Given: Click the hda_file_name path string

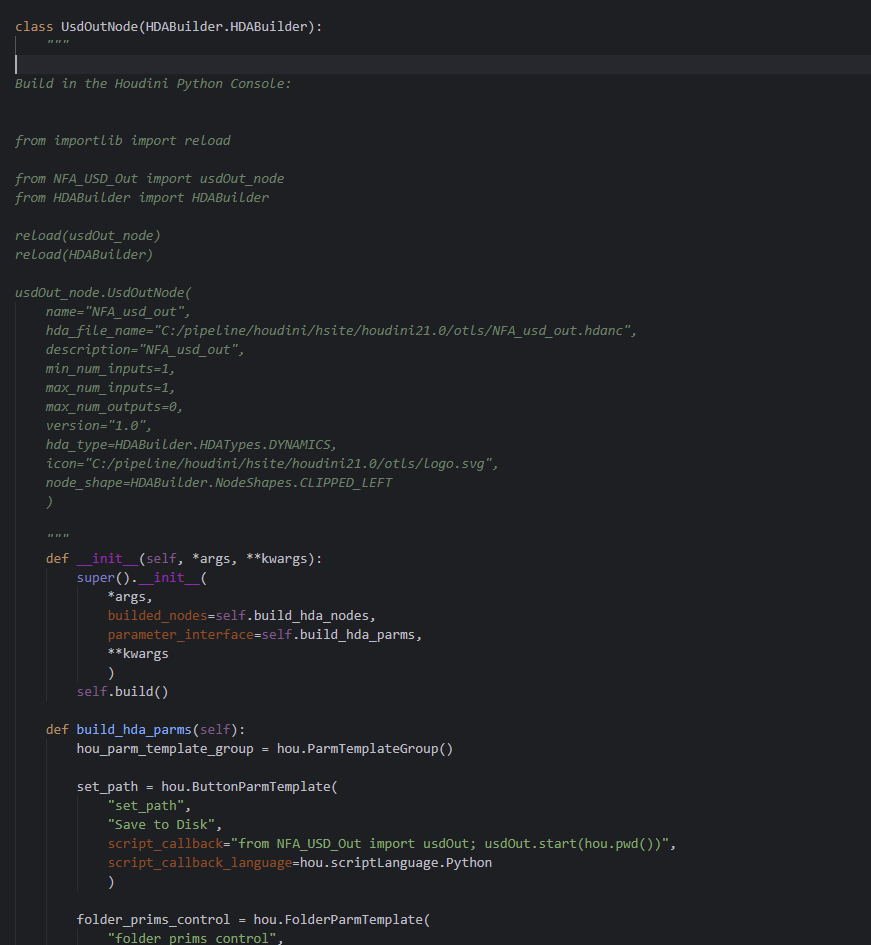Looking at the screenshot, I should pyautogui.click(x=392, y=330).
